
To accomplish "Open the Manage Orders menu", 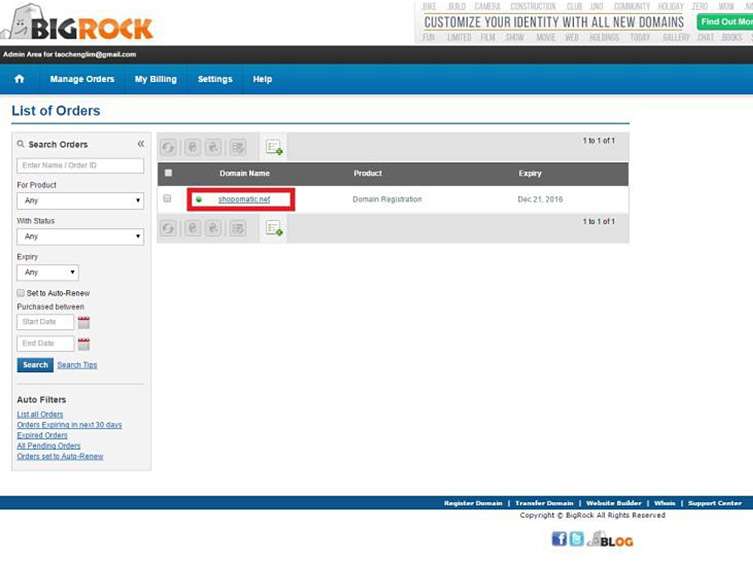I will coord(82,79).
